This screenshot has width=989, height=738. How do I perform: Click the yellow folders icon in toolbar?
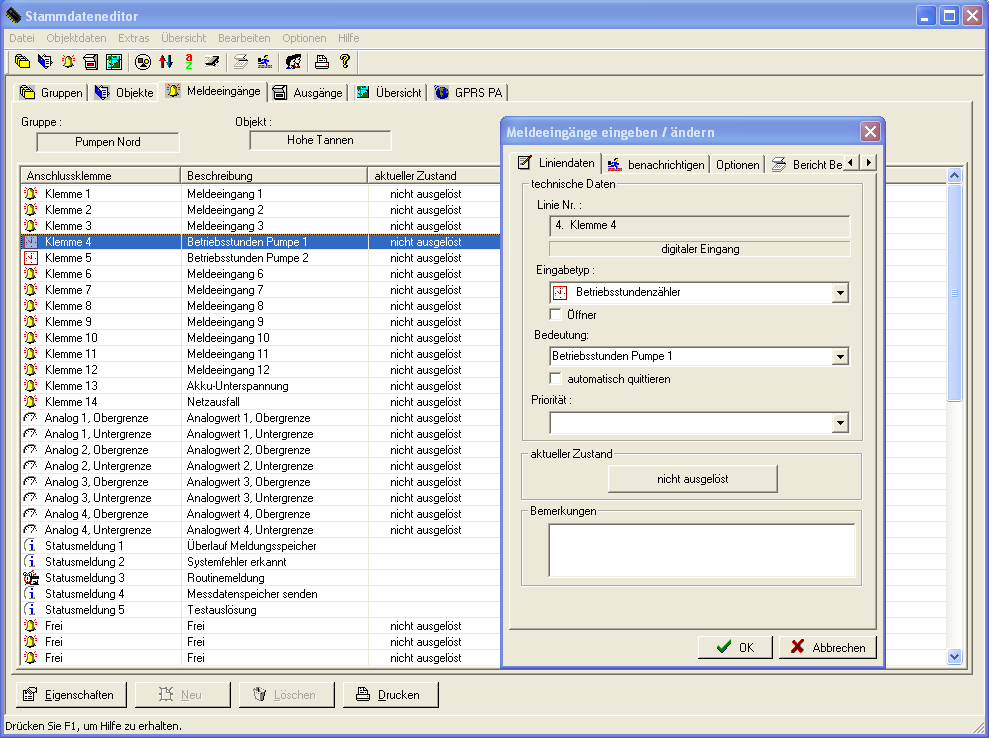[x=22, y=62]
